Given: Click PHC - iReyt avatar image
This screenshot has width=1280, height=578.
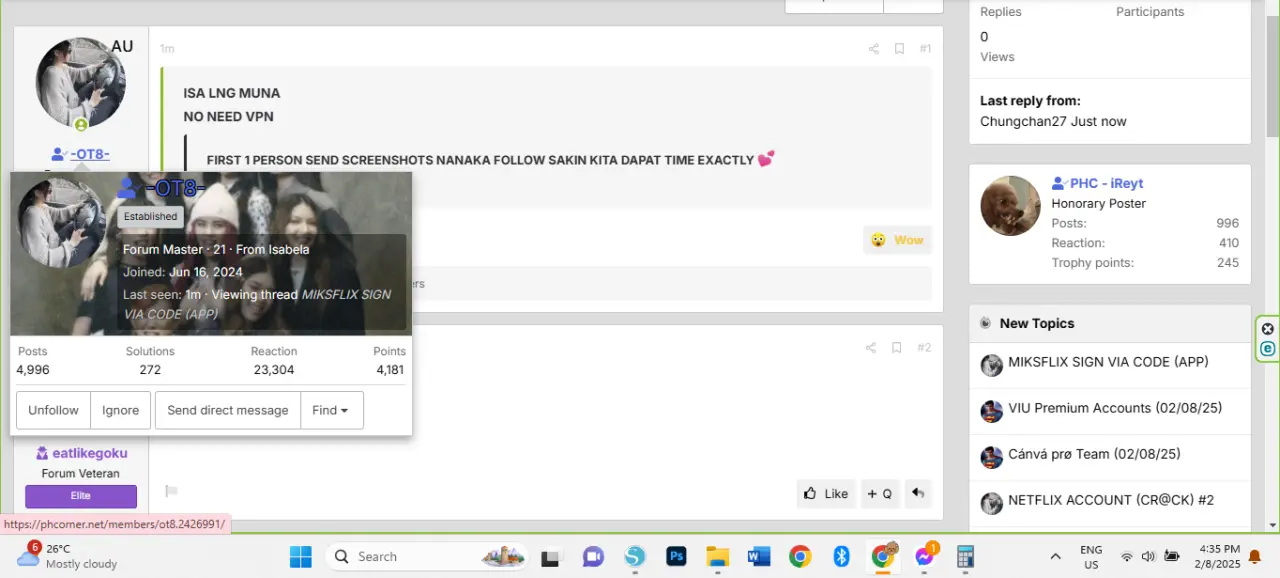Looking at the screenshot, I should pos(1011,206).
